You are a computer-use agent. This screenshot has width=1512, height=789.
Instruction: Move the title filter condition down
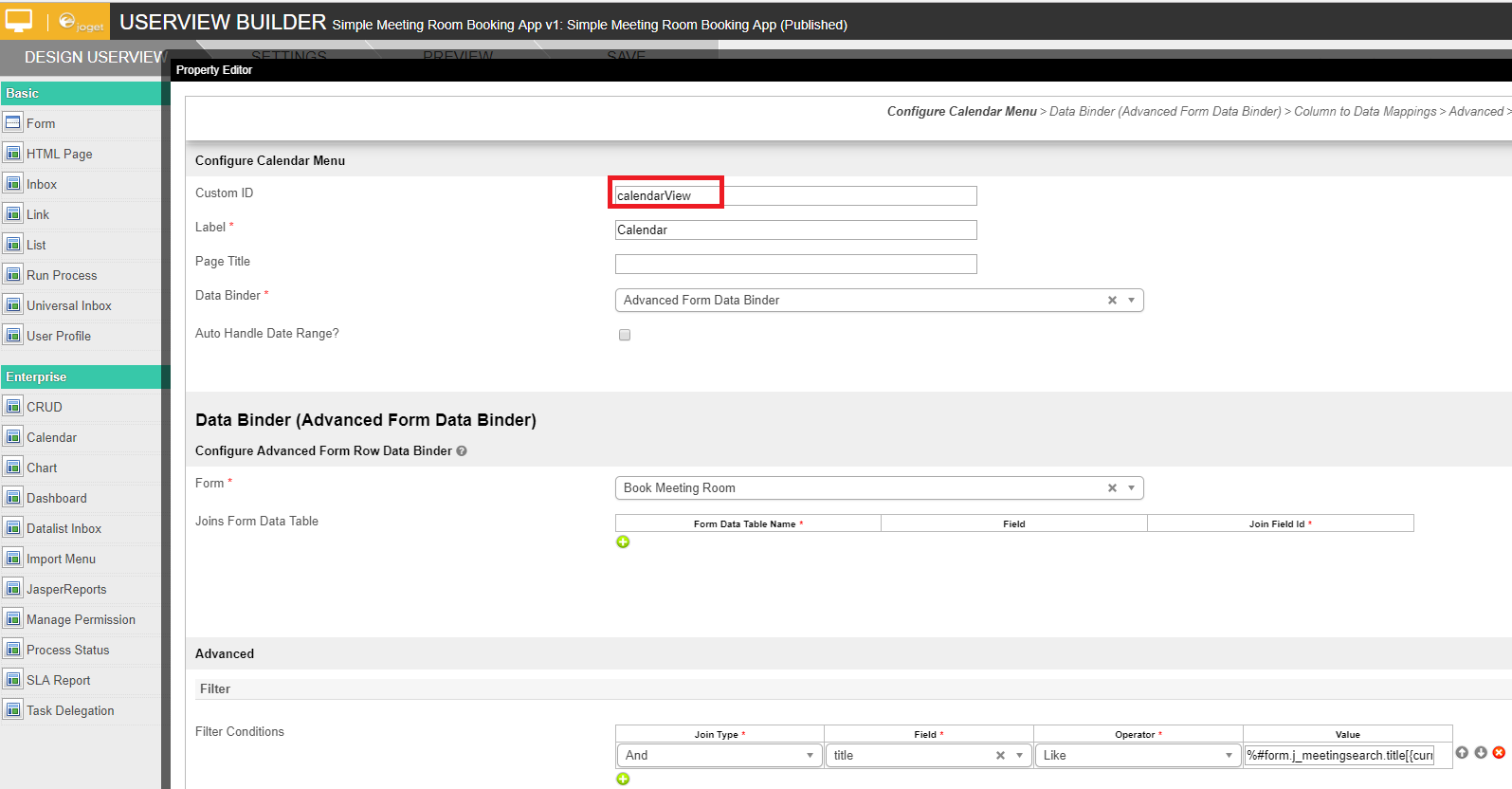click(1480, 753)
